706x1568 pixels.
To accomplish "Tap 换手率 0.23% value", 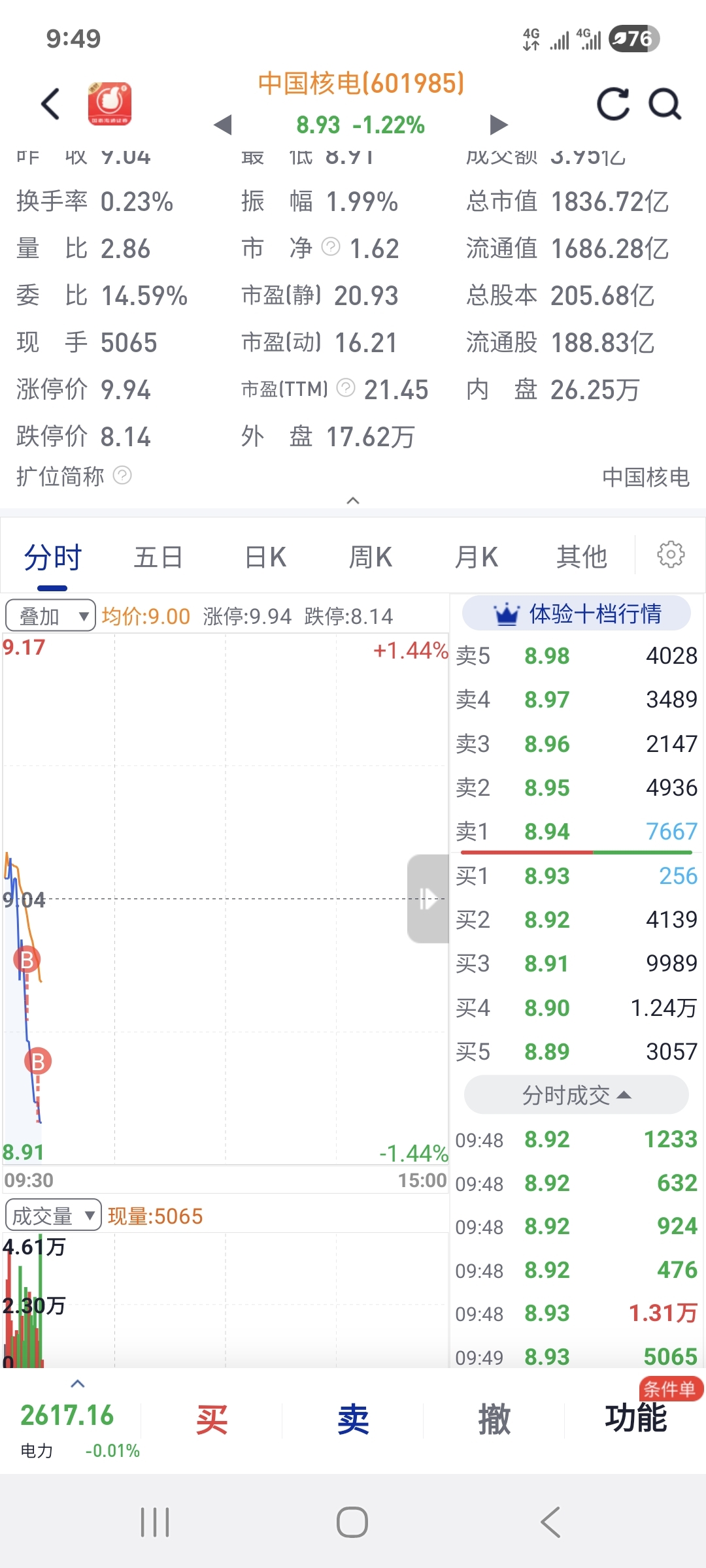I will (137, 202).
